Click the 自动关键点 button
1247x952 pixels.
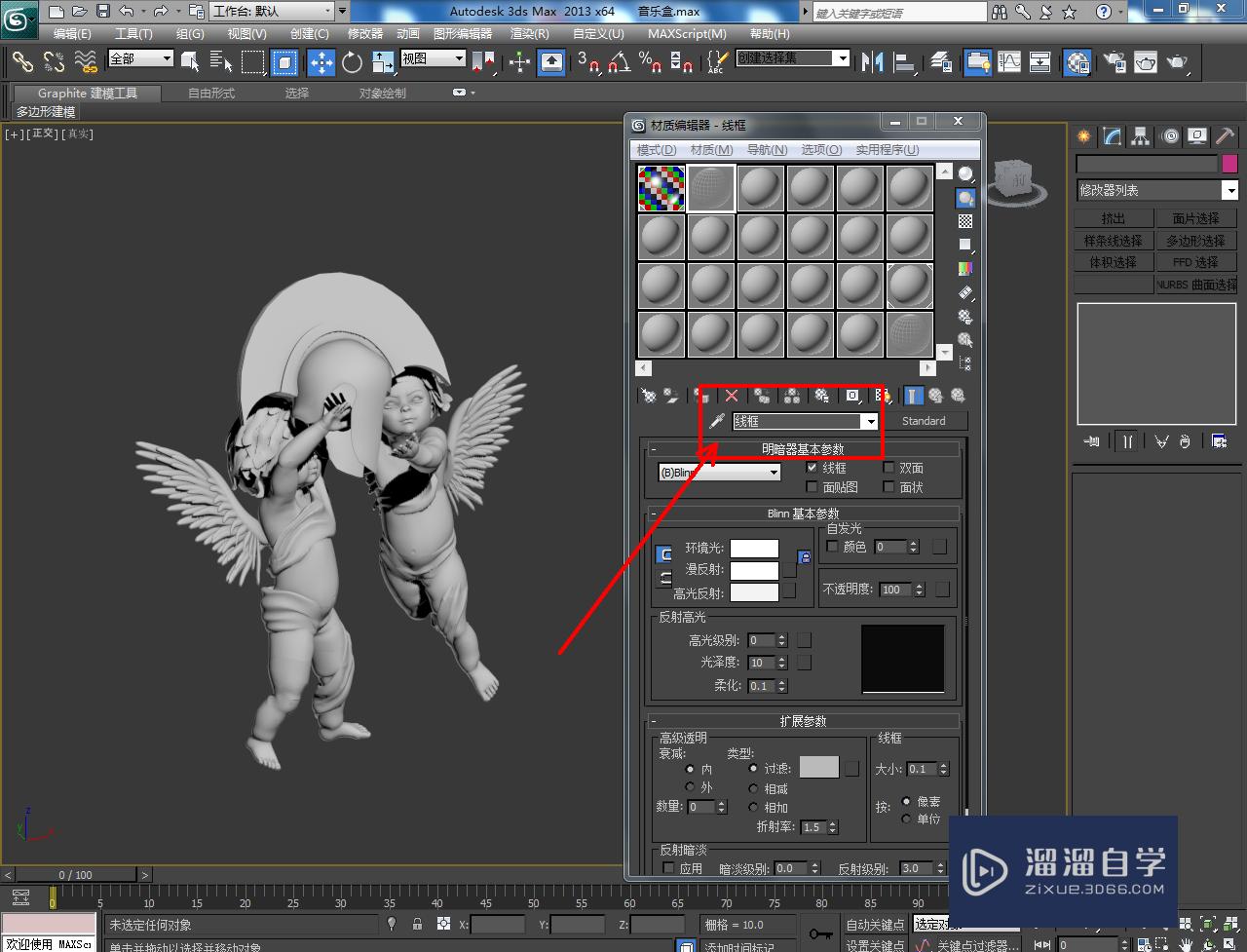coord(875,925)
